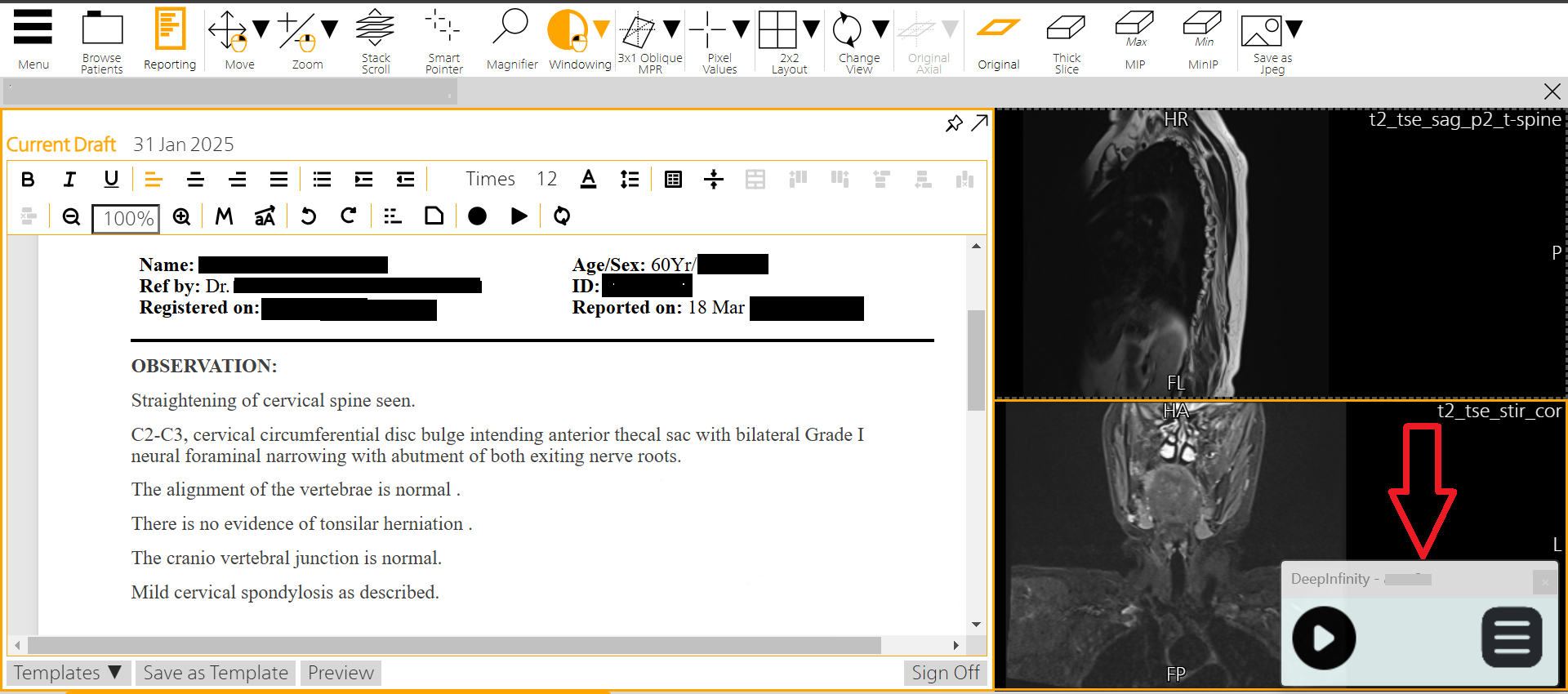Click the Preview button
1568x694 pixels.
click(341, 673)
